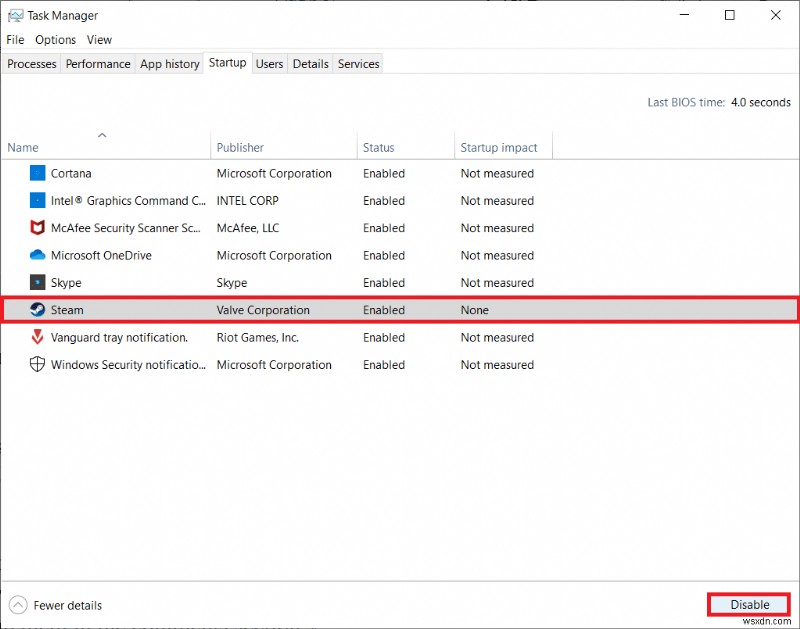800x629 pixels.
Task: Click the Riot Games, Inc. publisher cell
Action: tap(258, 337)
